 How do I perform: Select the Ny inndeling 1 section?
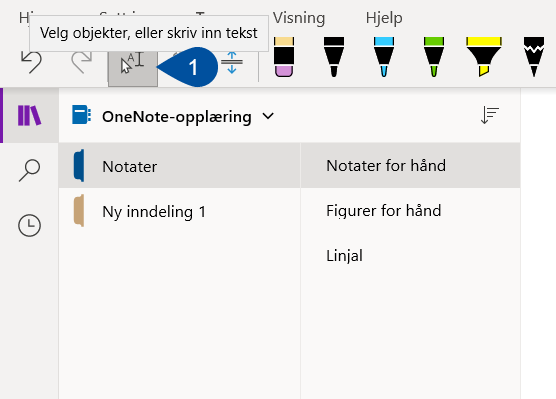(179, 211)
